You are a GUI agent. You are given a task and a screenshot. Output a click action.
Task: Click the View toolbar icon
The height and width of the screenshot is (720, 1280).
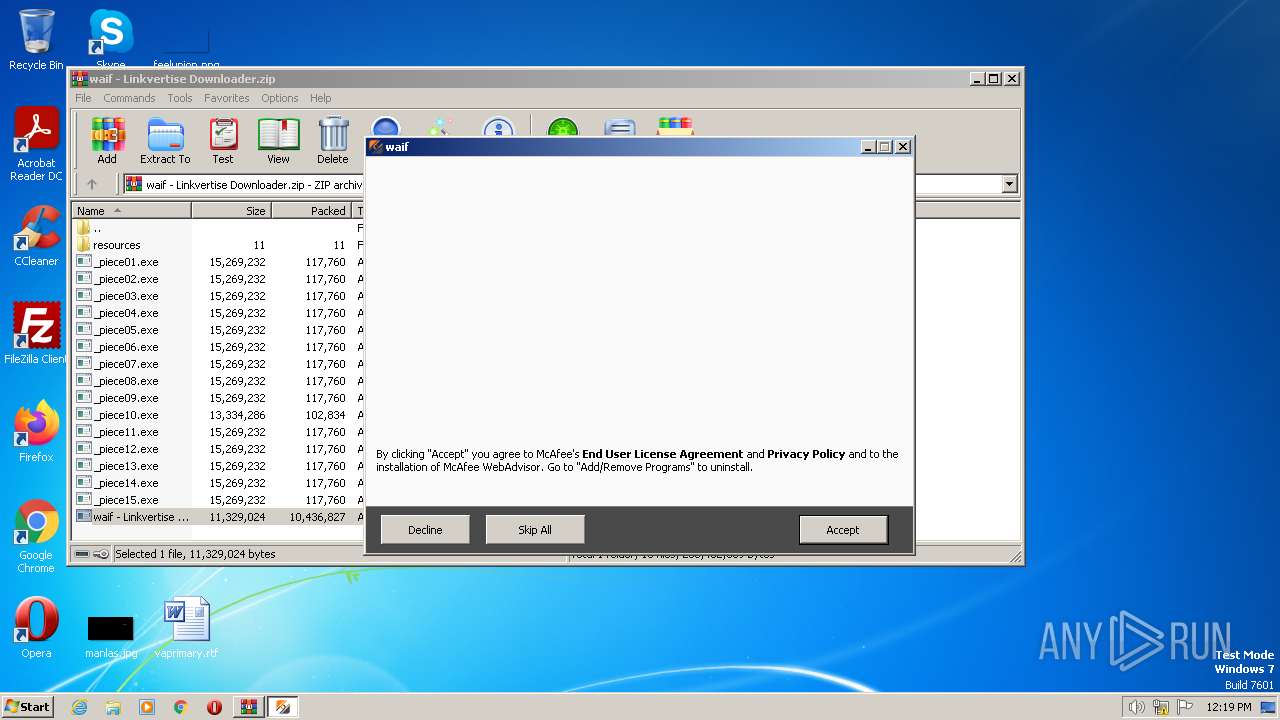(x=278, y=141)
